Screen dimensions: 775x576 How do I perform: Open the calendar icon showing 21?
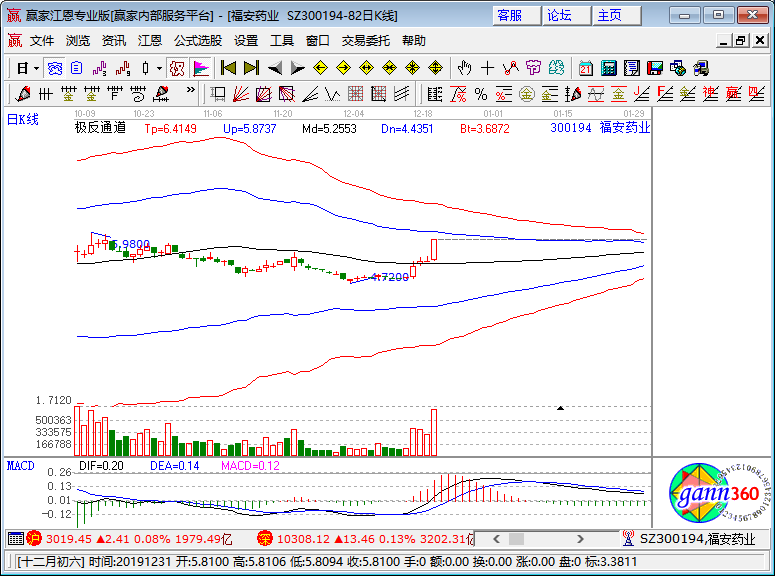coord(586,68)
